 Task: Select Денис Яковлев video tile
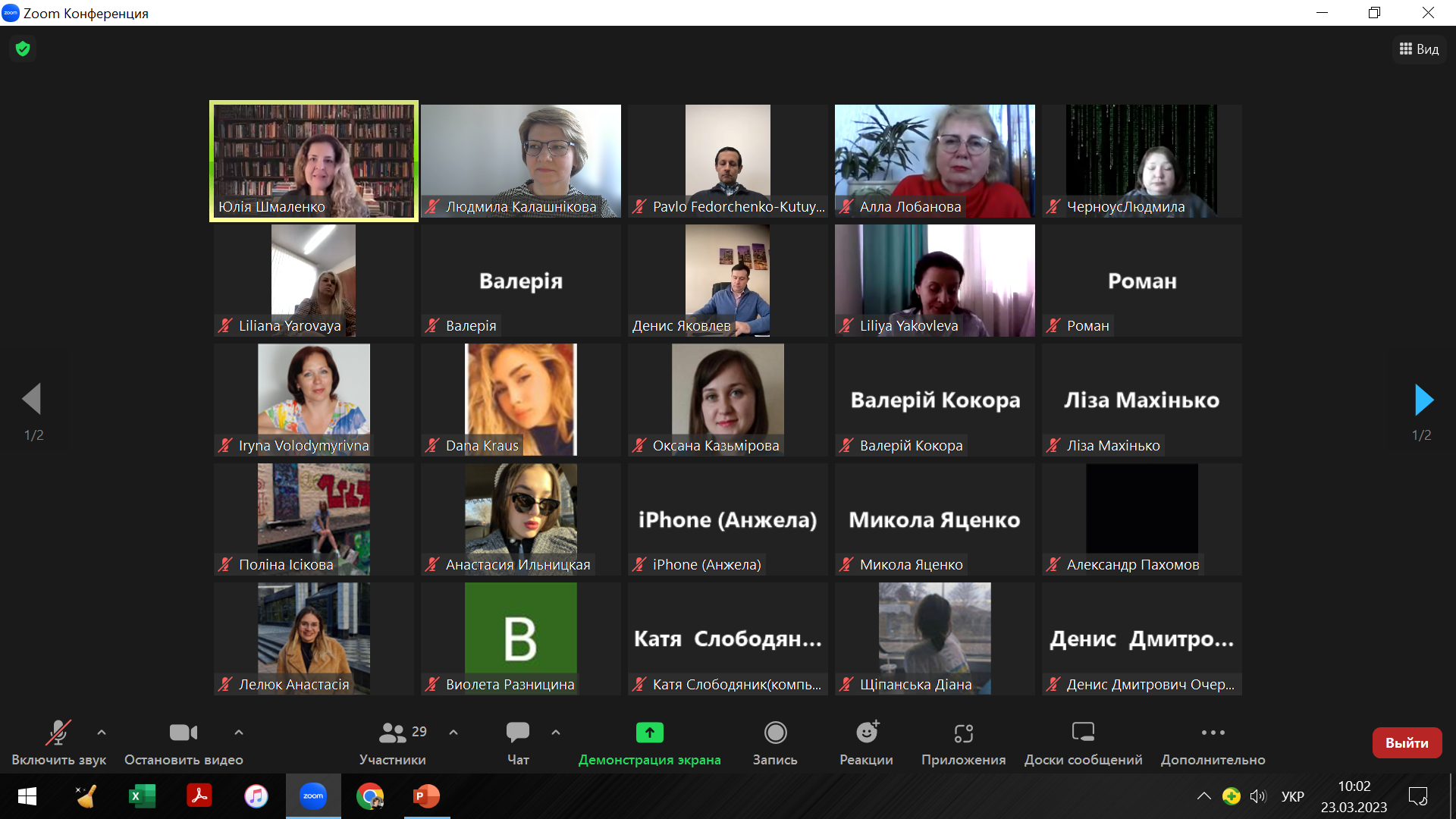pos(728,281)
